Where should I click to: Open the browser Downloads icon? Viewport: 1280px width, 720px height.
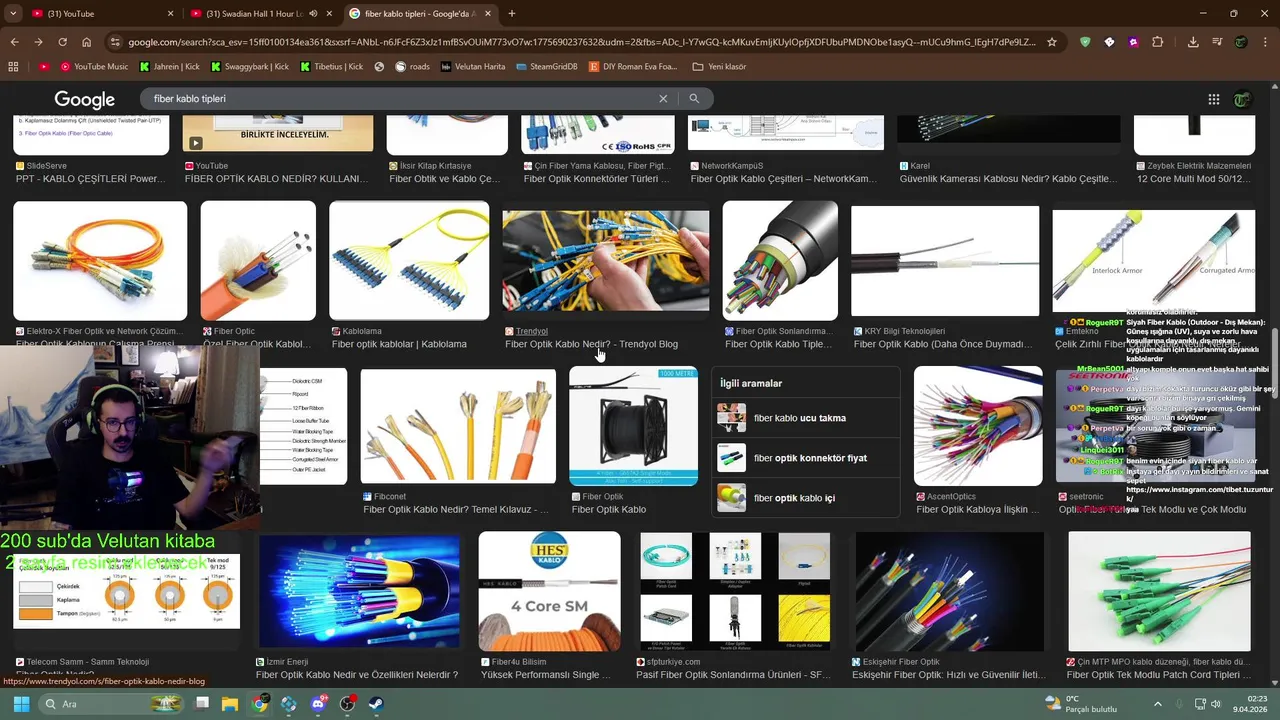point(1193,42)
